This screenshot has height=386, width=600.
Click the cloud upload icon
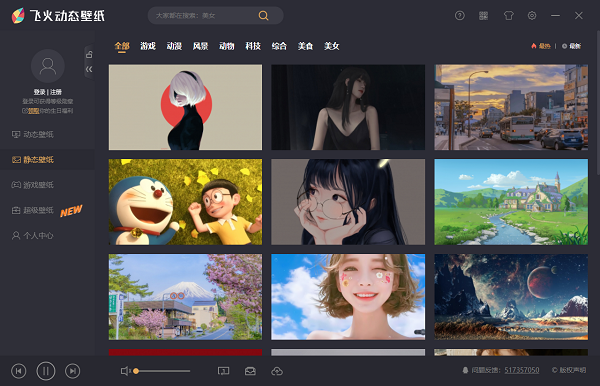tap(277, 371)
